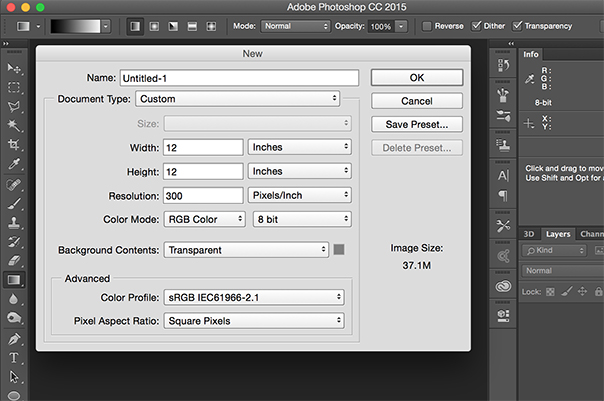Open the Color Profile dropdown
This screenshot has width=604, height=401.
pos(254,297)
